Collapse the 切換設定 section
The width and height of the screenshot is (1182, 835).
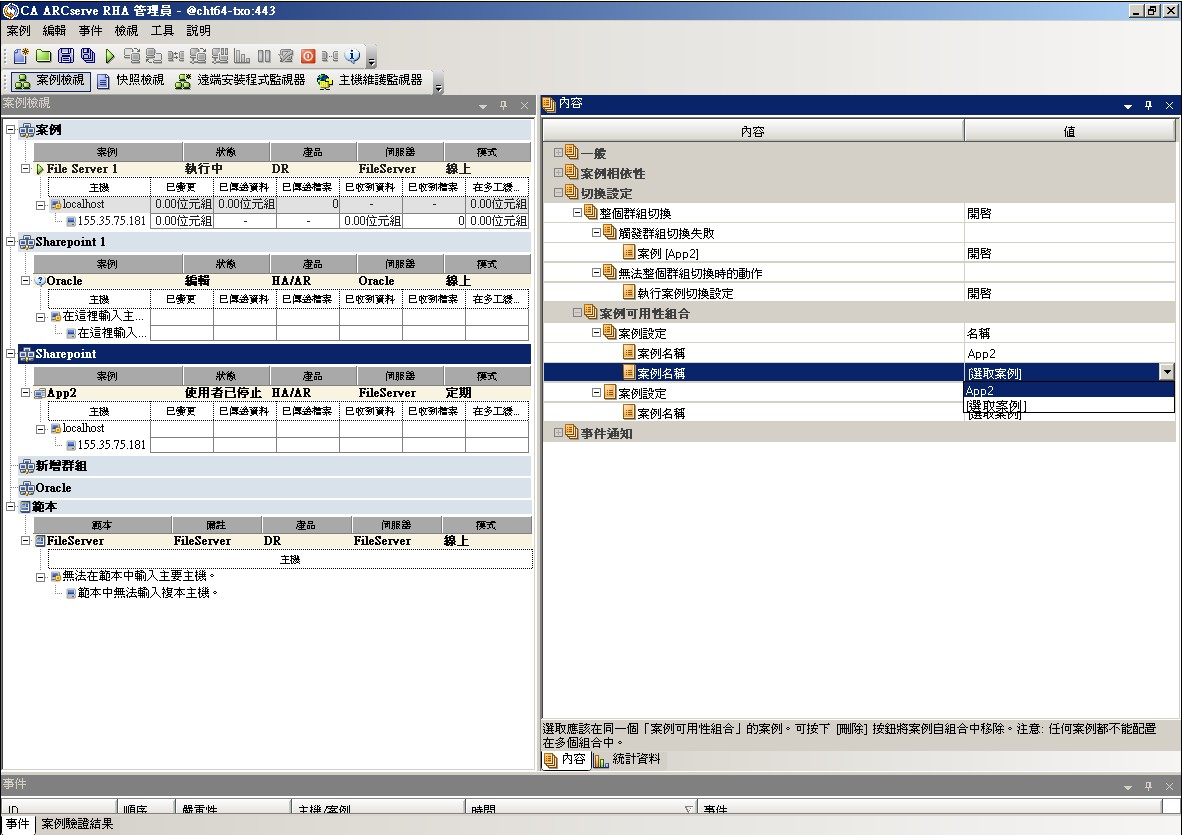click(x=559, y=193)
